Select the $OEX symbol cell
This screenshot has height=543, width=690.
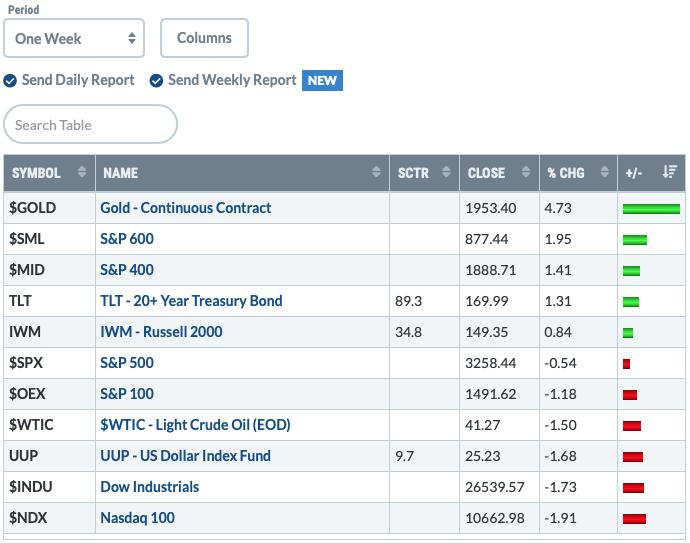[x=49, y=393]
